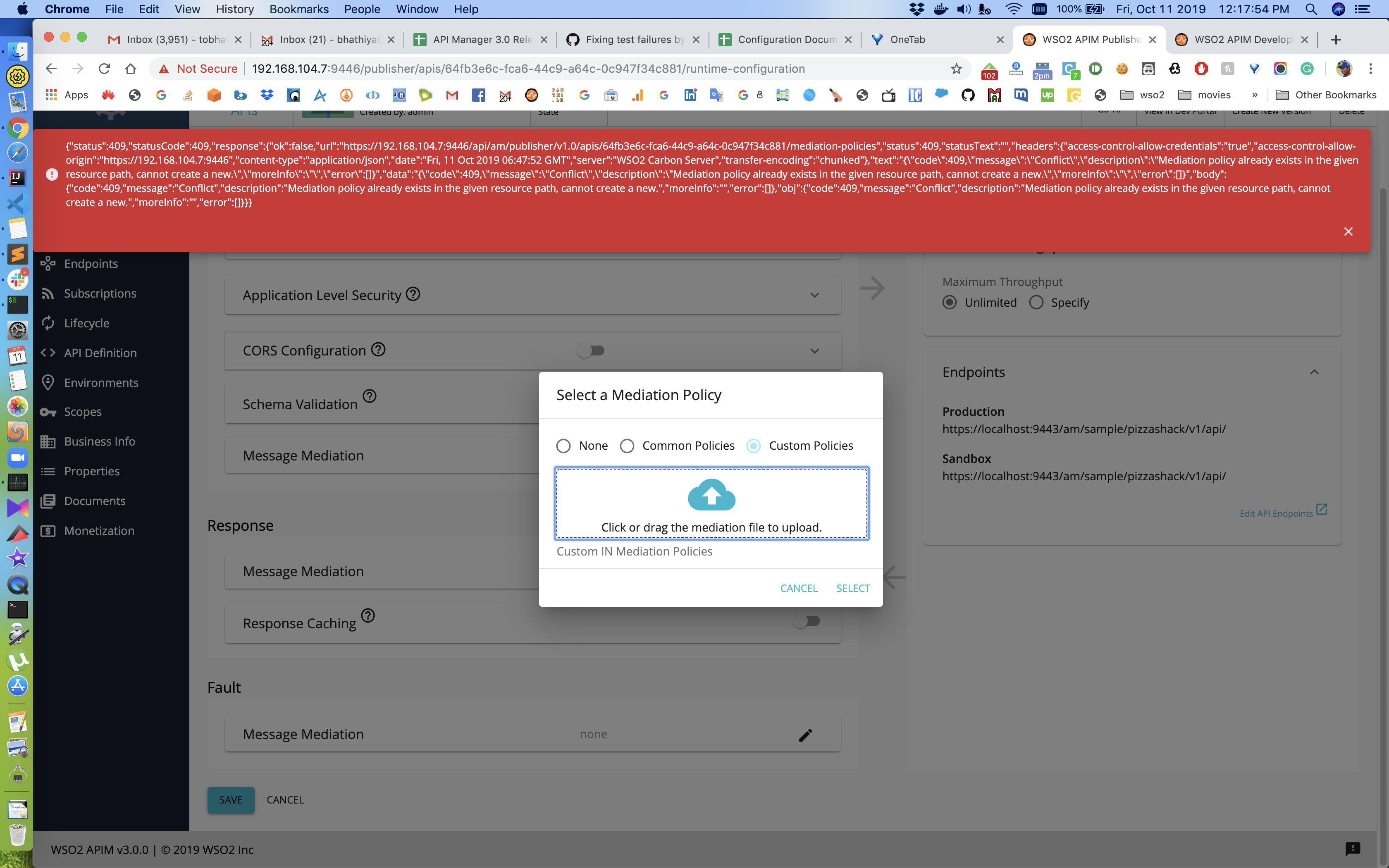Toggle the CORS Configuration switch
1389x868 pixels.
[x=591, y=350]
